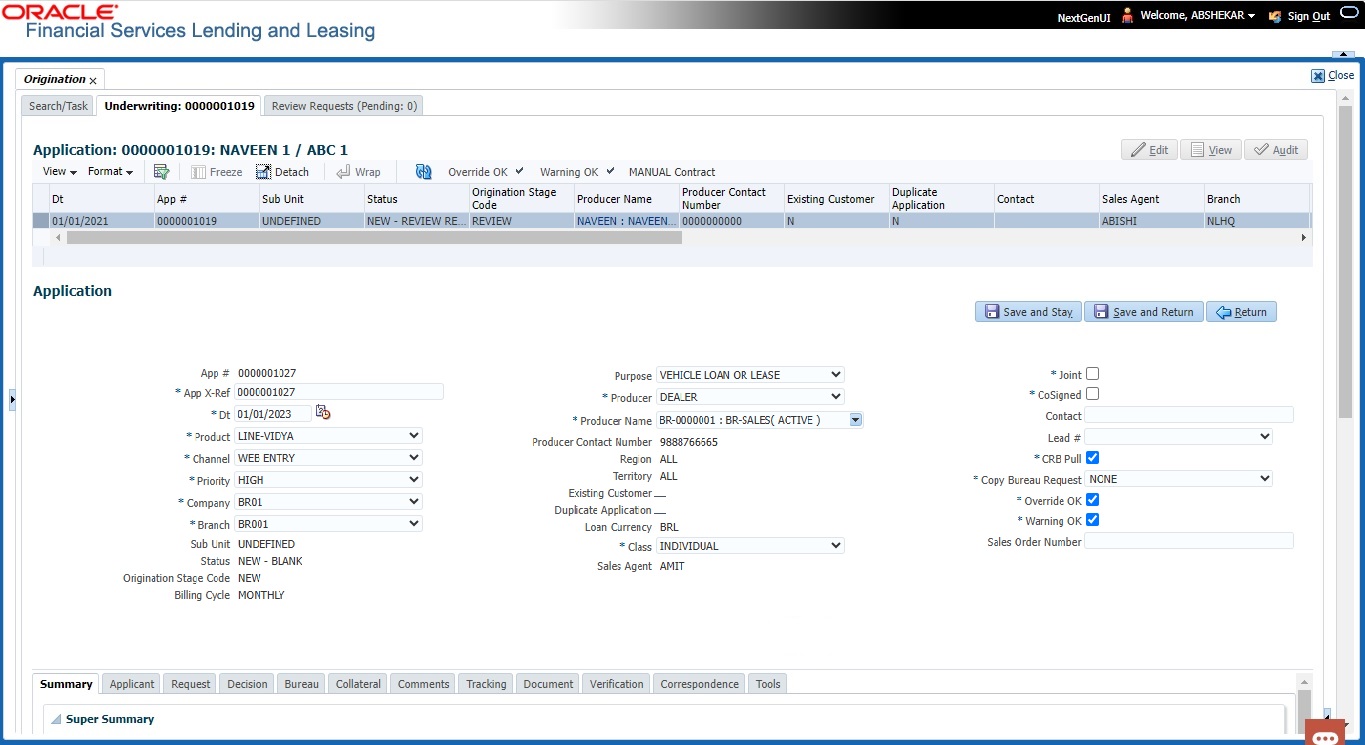
Task: Open the Verification tab
Action: coord(616,684)
